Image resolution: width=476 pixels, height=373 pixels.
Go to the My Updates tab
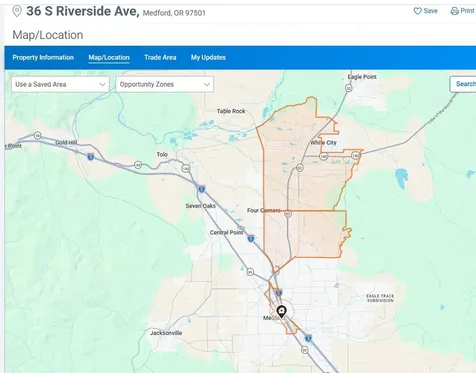208,57
